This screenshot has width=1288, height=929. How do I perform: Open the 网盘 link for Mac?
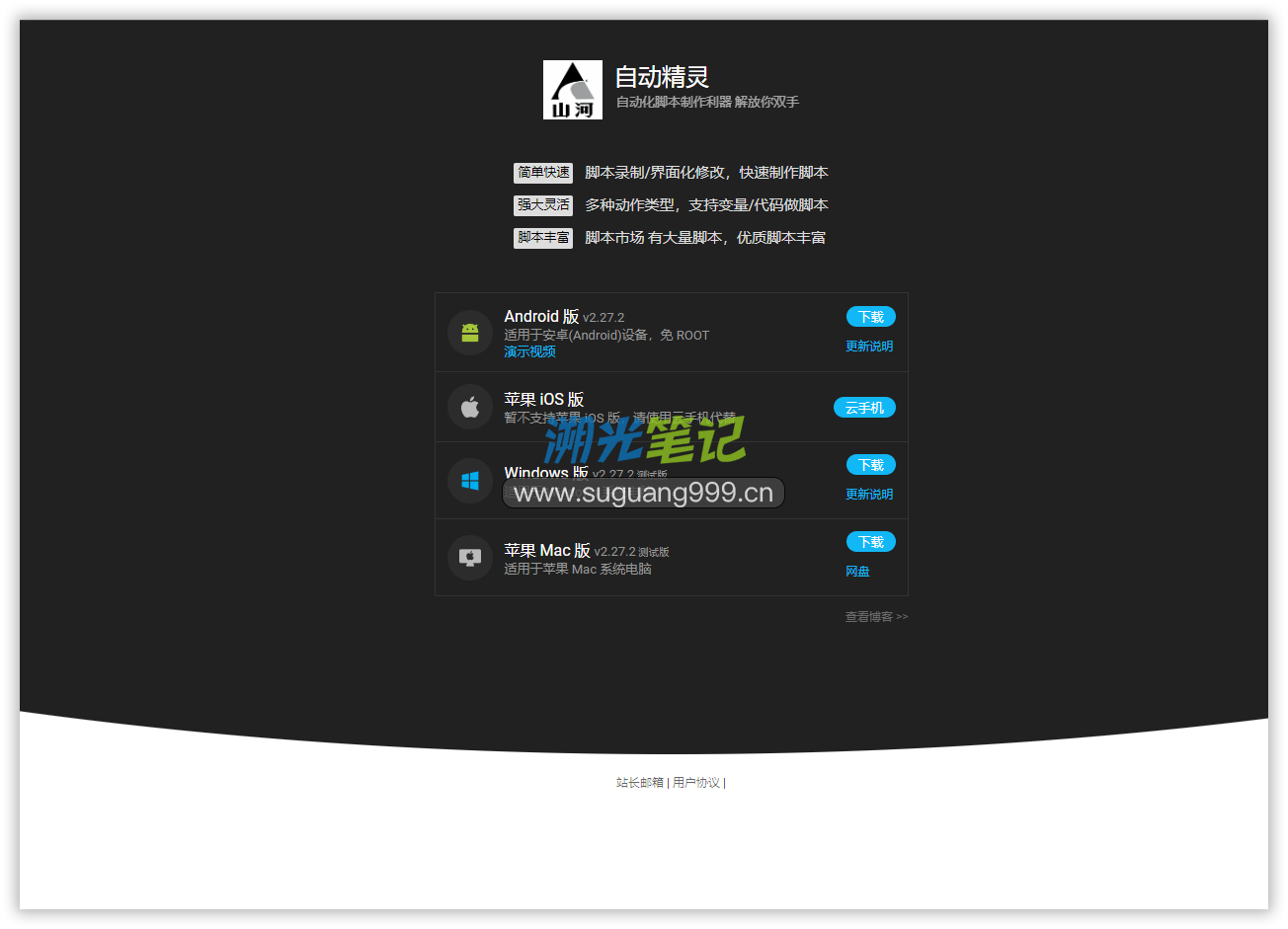(x=857, y=572)
